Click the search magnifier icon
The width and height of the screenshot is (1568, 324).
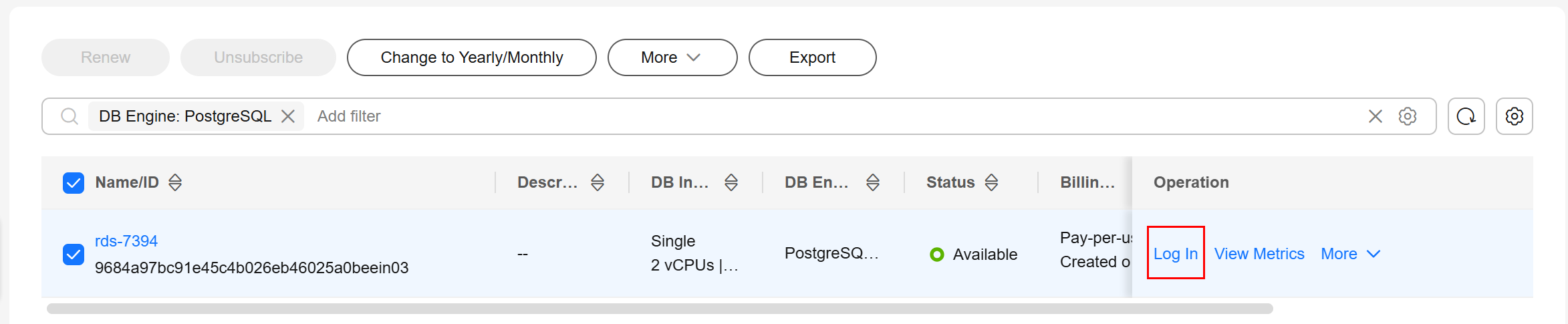click(x=69, y=116)
